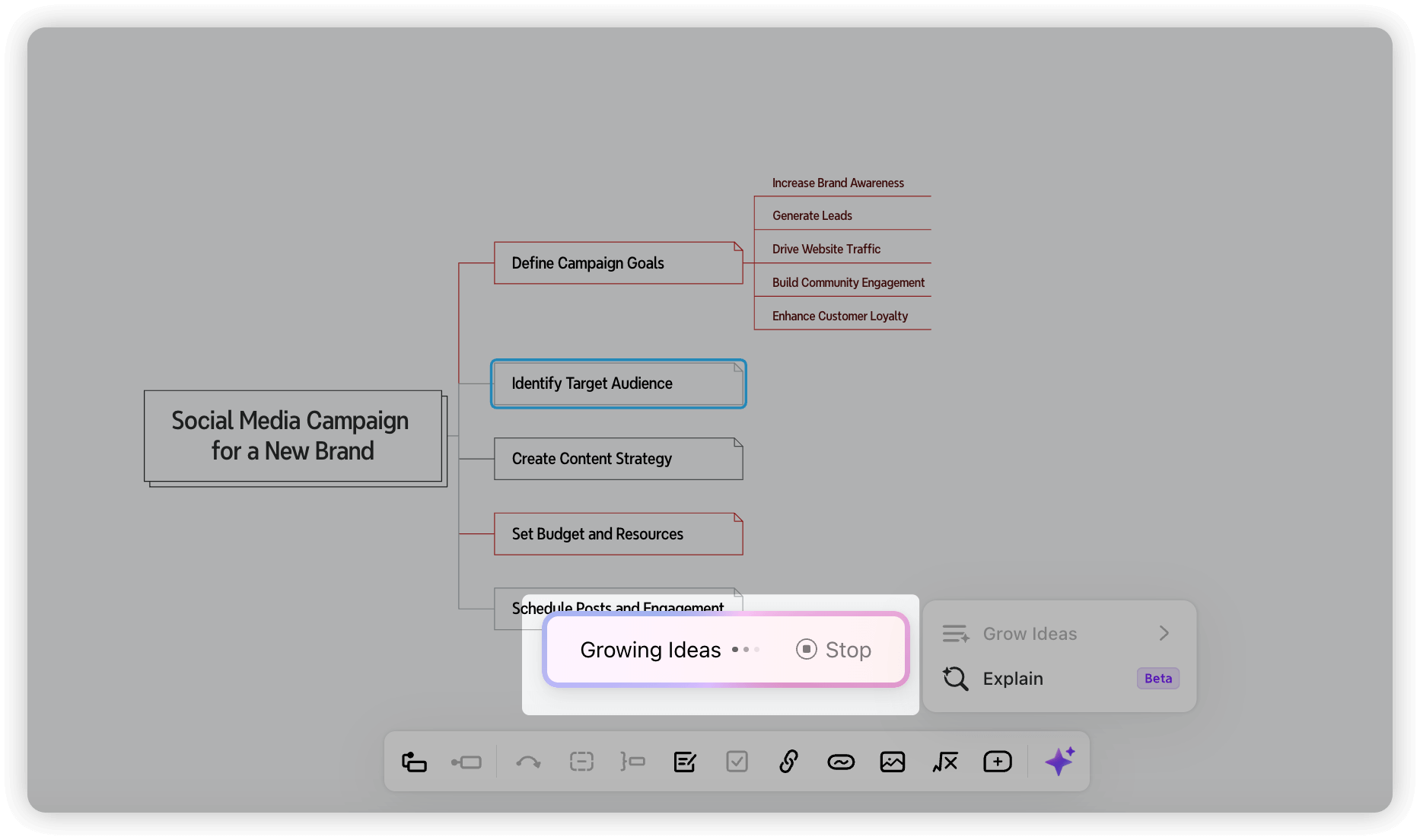1420x840 pixels.
Task: Open the Grow Ideas menu item
Action: [1059, 634]
